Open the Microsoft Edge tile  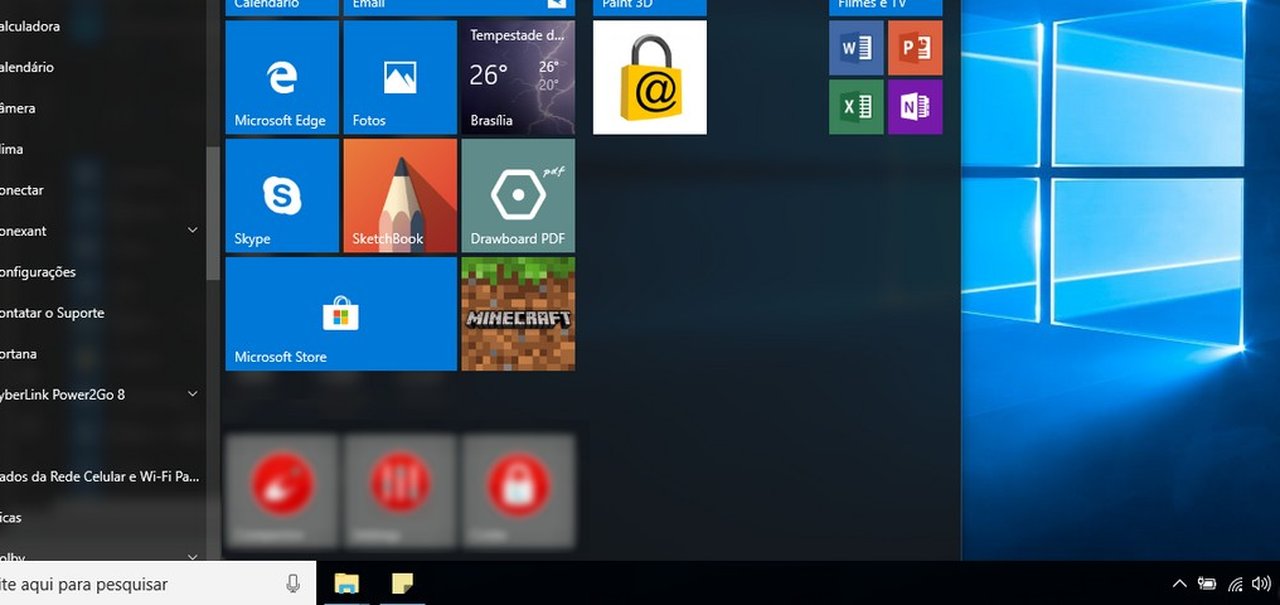pos(282,77)
